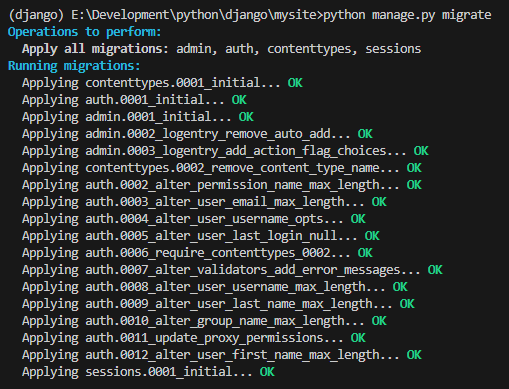Click the green OK after contenttypes.0001_initial
509x389 pixels.
[295, 83]
